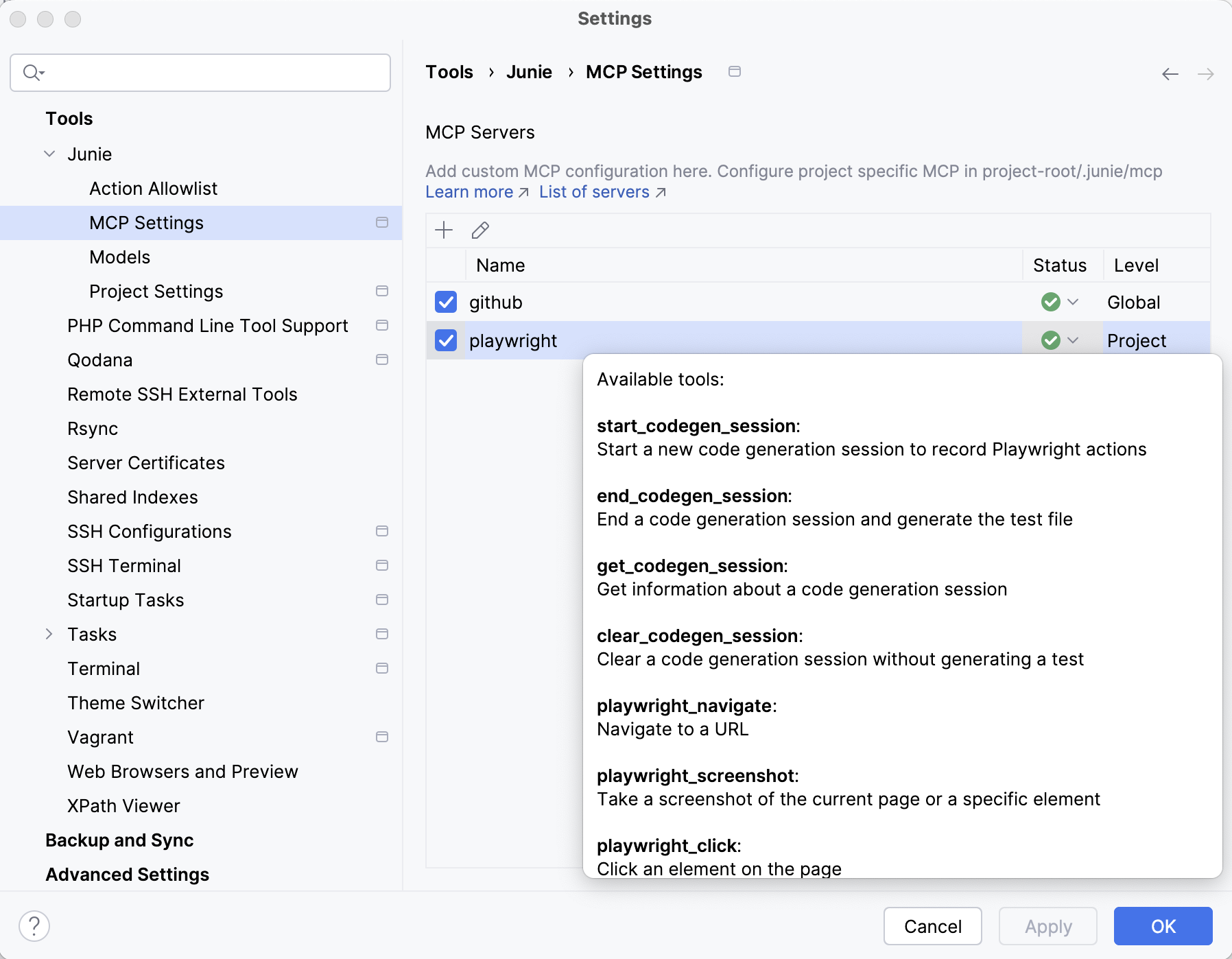Open the github status dropdown chevron
The image size is (1232, 959).
click(x=1074, y=303)
